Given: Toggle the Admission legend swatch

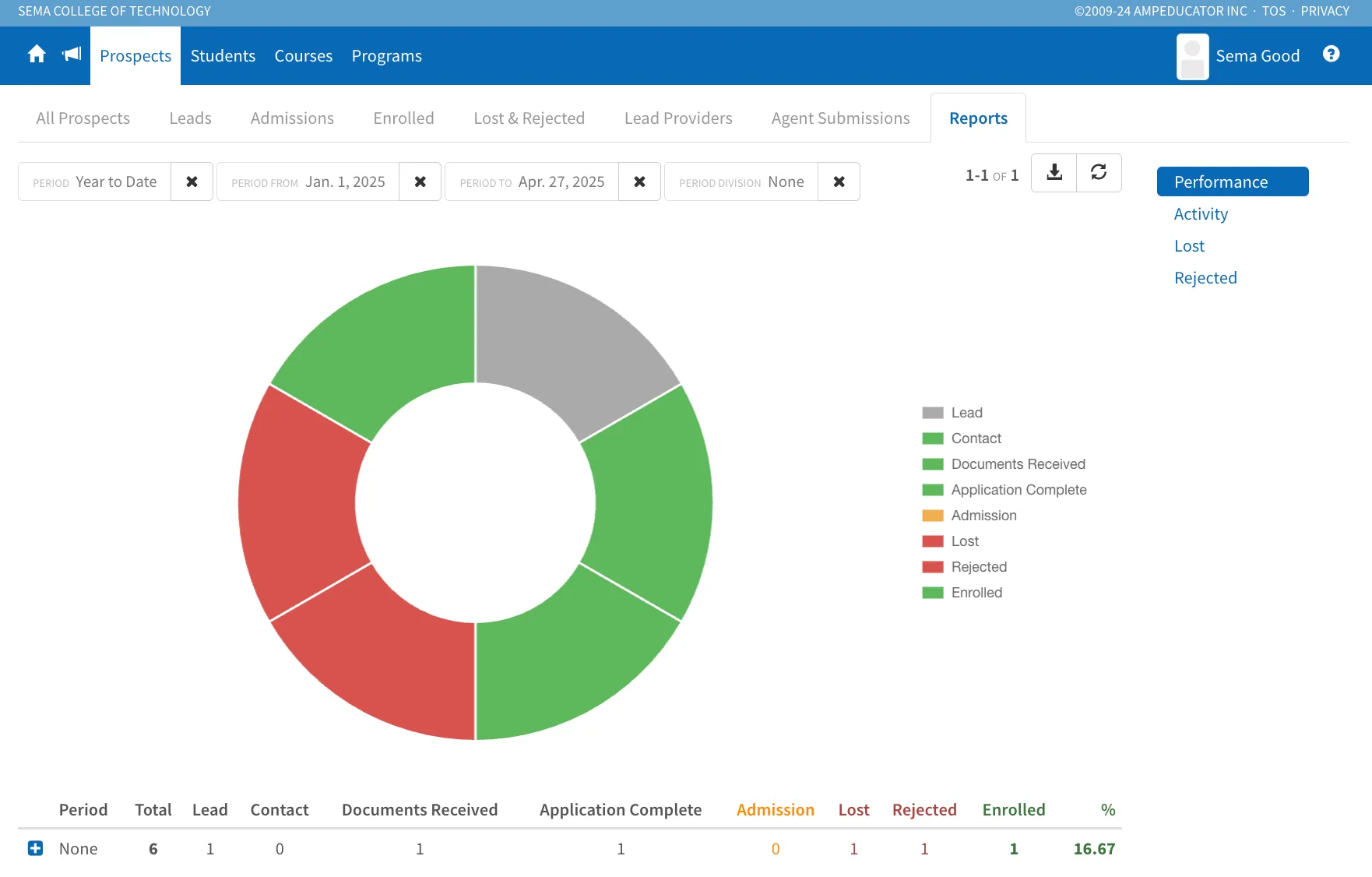Looking at the screenshot, I should (x=933, y=516).
